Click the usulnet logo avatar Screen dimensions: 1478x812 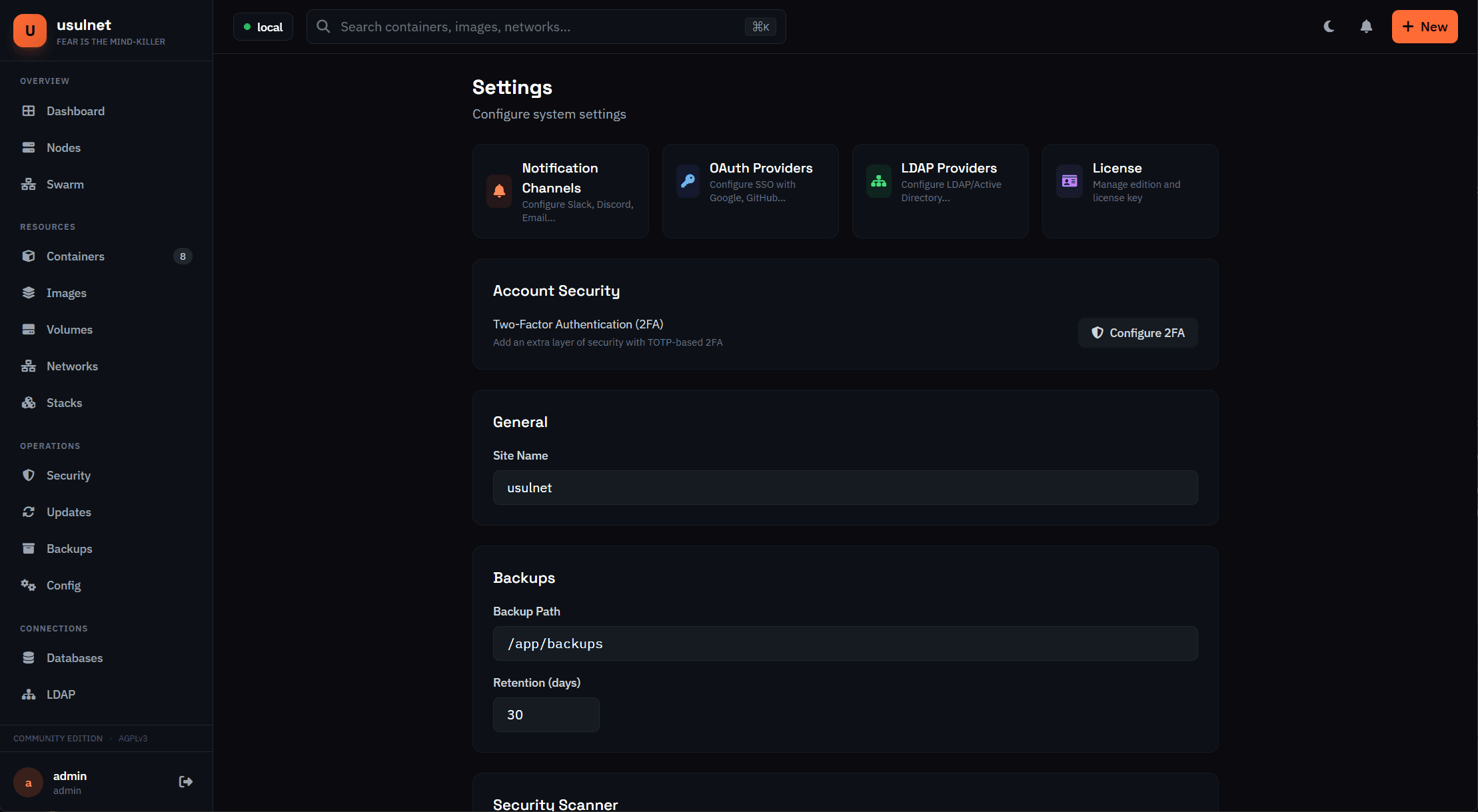point(30,31)
